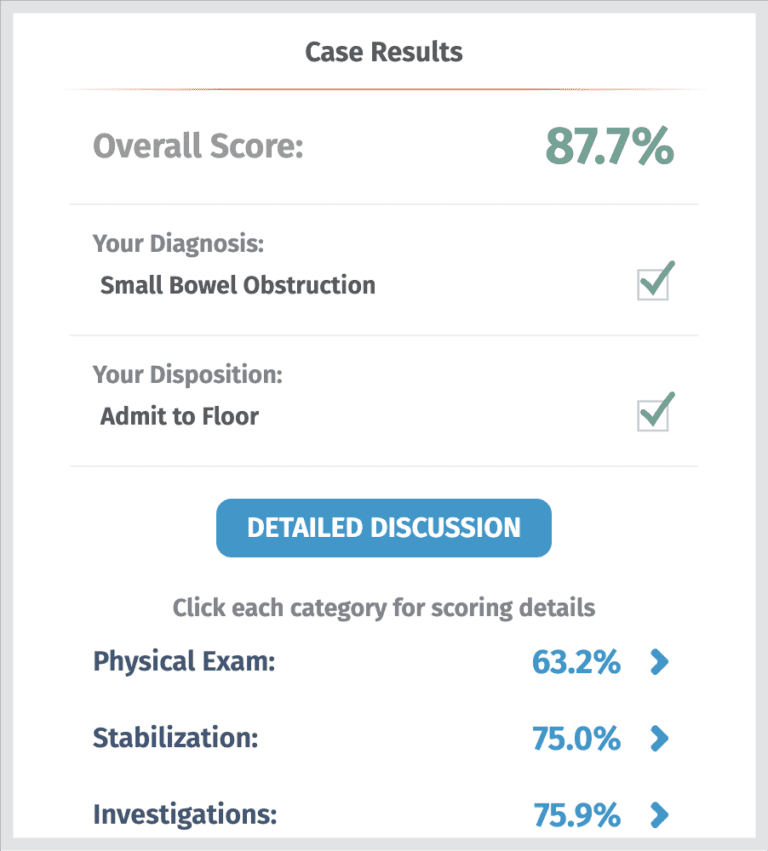This screenshot has height=851, width=768.
Task: Click the 75.0% Stabilization score value
Action: point(576,739)
